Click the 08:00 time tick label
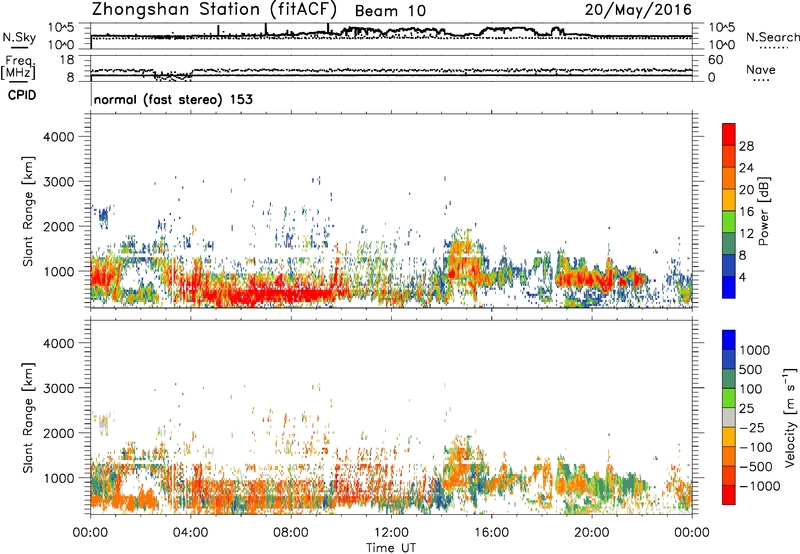Screen dimensions: 800x554 pos(290,533)
